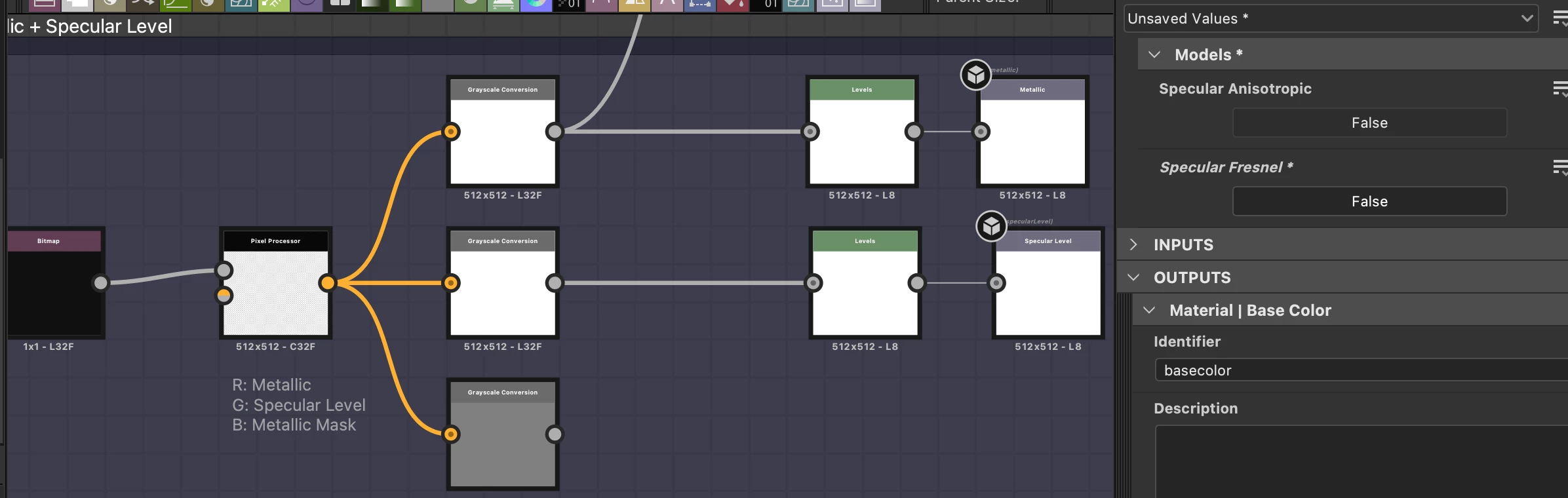
Task: Click the '512x512 - L8' label under Metallic node
Action: pos(1032,195)
